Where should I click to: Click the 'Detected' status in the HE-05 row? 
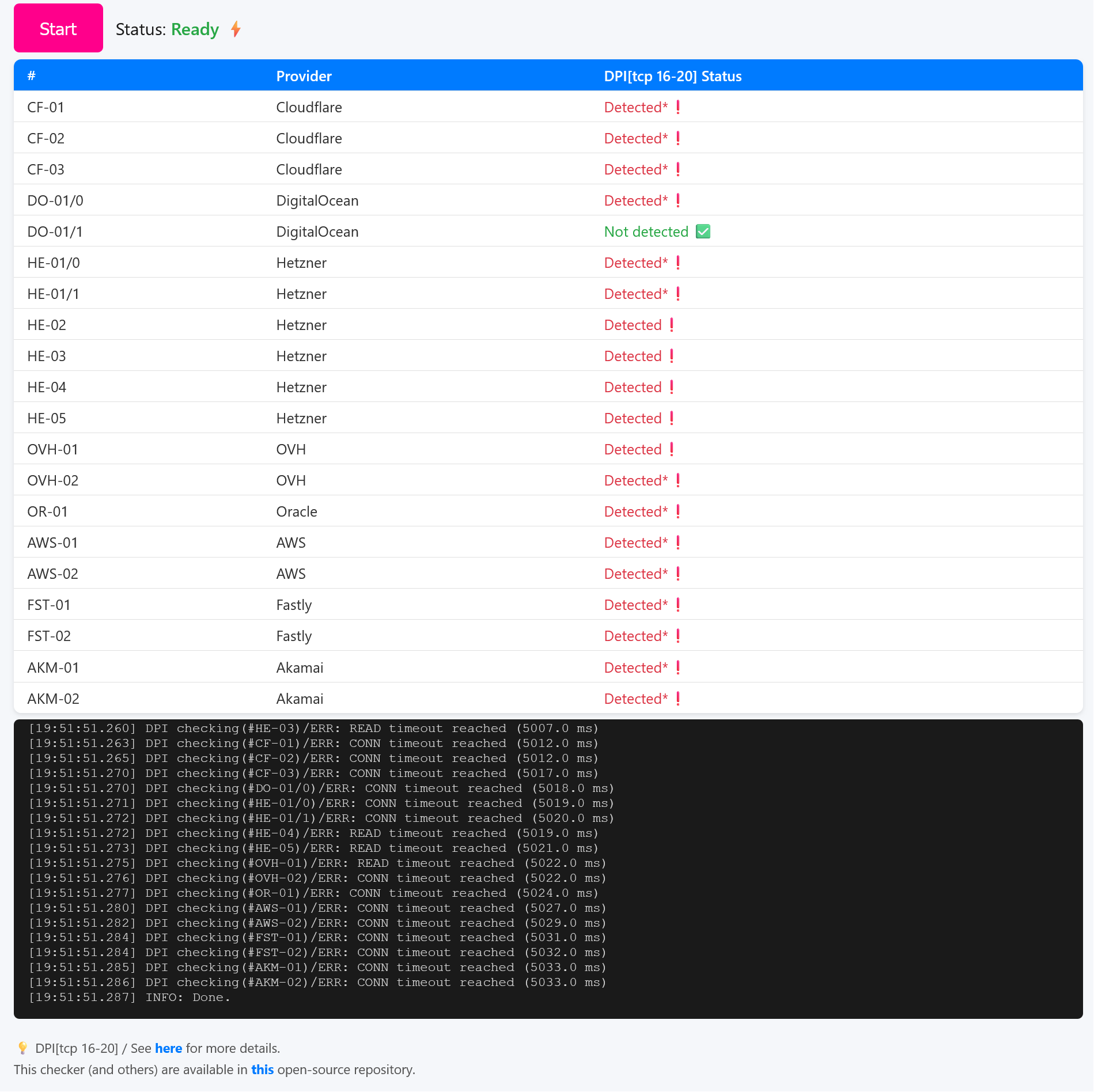click(x=633, y=418)
